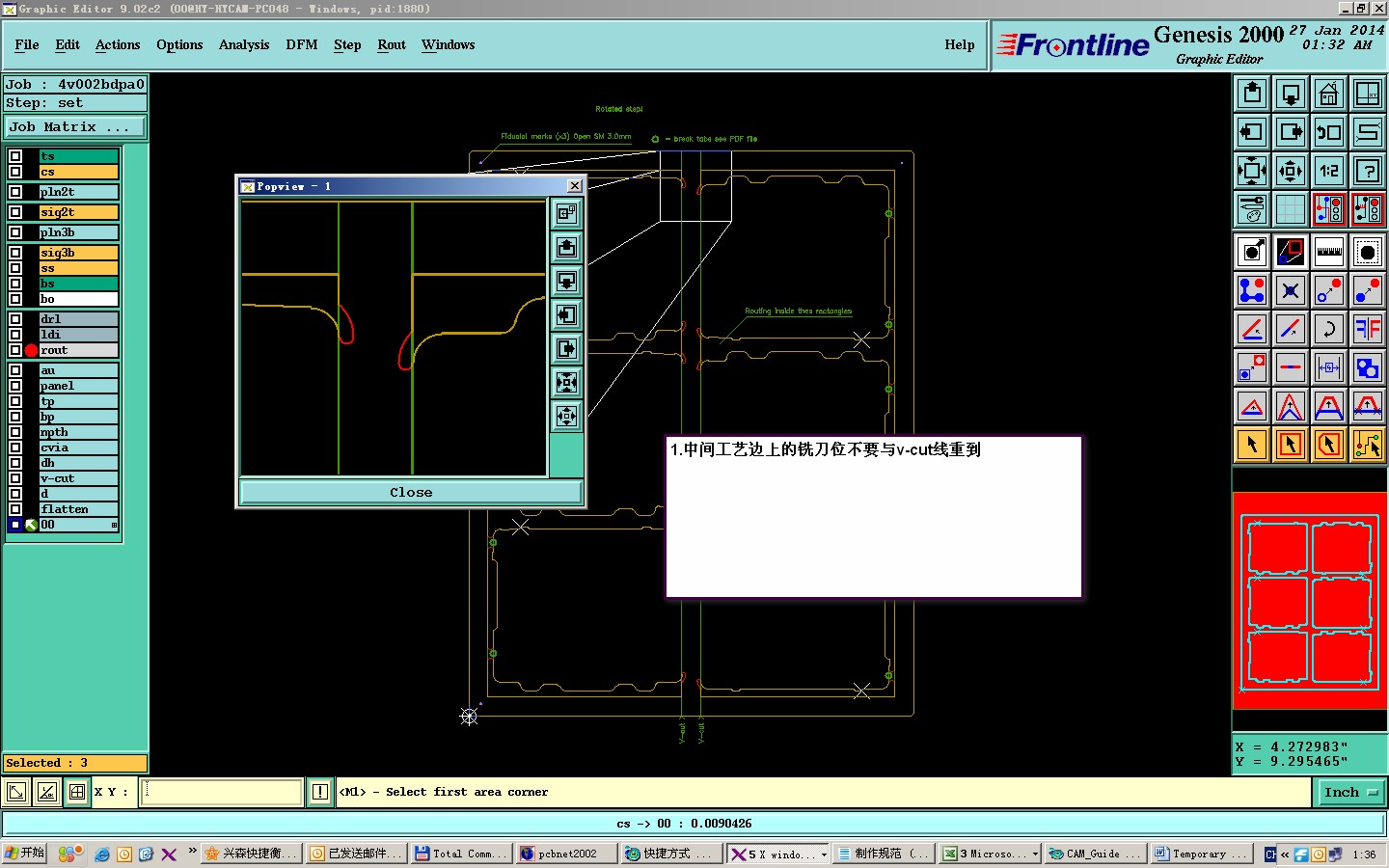Toggle the drl layer display checkbox

point(15,319)
